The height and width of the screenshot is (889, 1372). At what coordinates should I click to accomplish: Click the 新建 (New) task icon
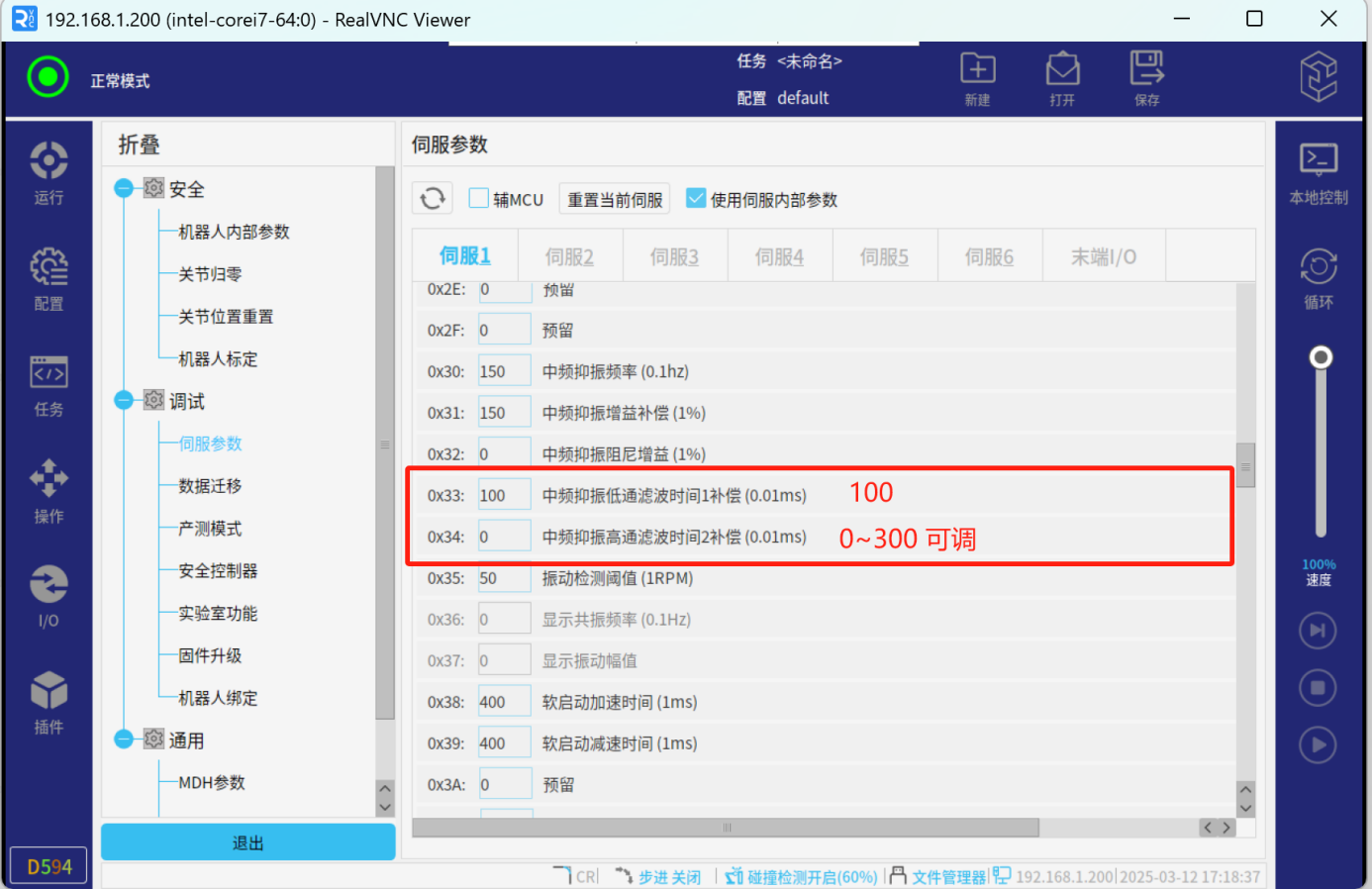[x=977, y=71]
